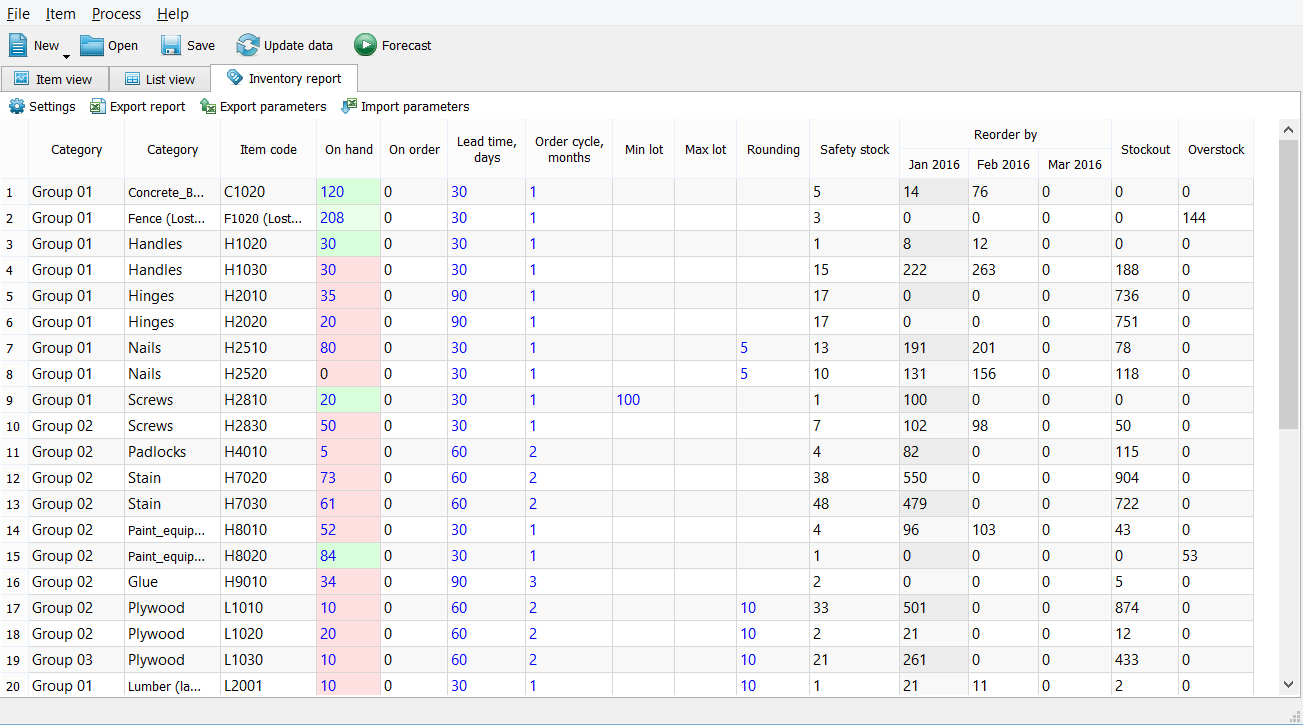Select the Min lot cell for H2810
The width and height of the screenshot is (1307, 726).
(x=643, y=400)
